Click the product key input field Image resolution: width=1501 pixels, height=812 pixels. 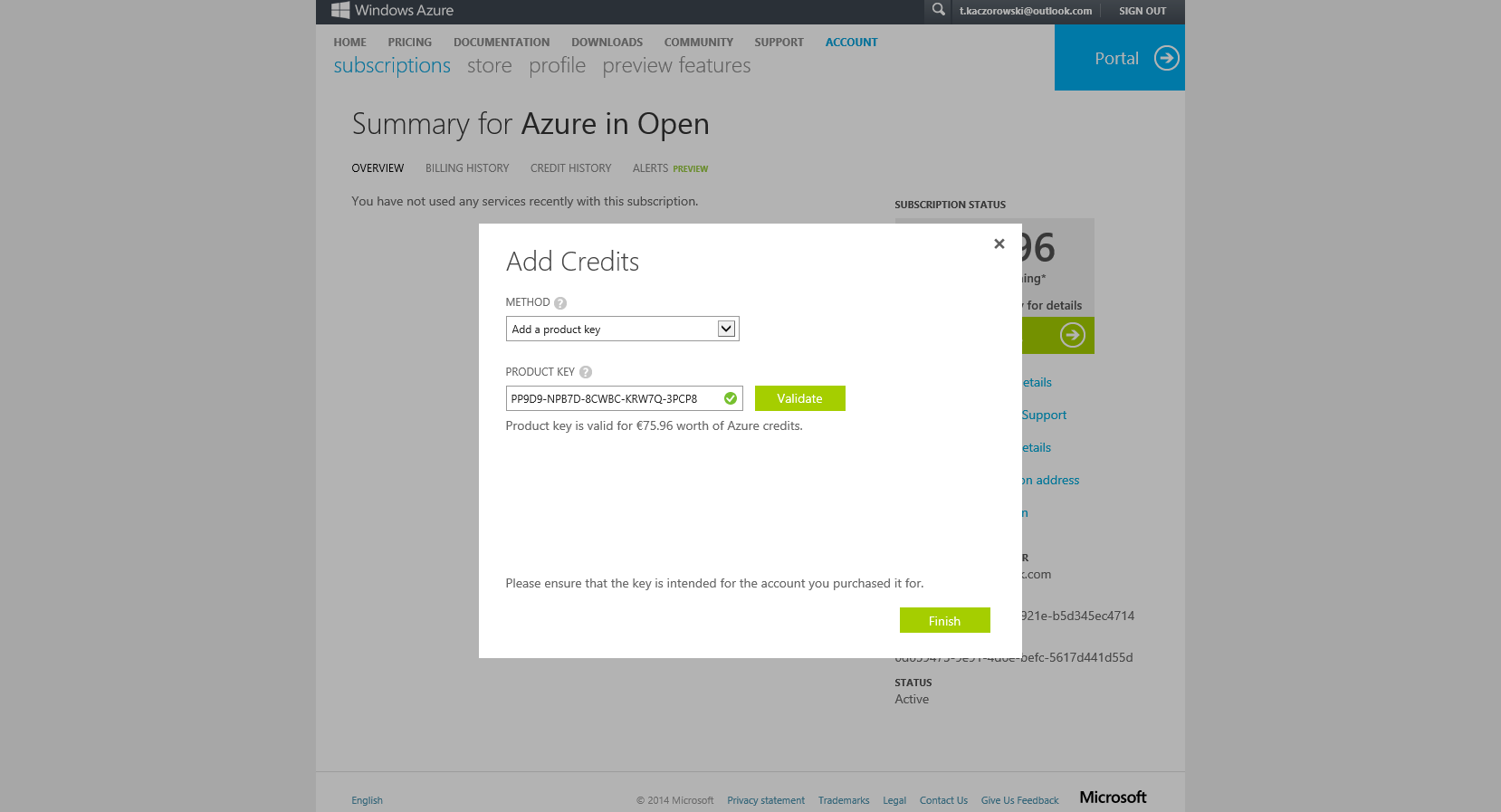coord(625,398)
